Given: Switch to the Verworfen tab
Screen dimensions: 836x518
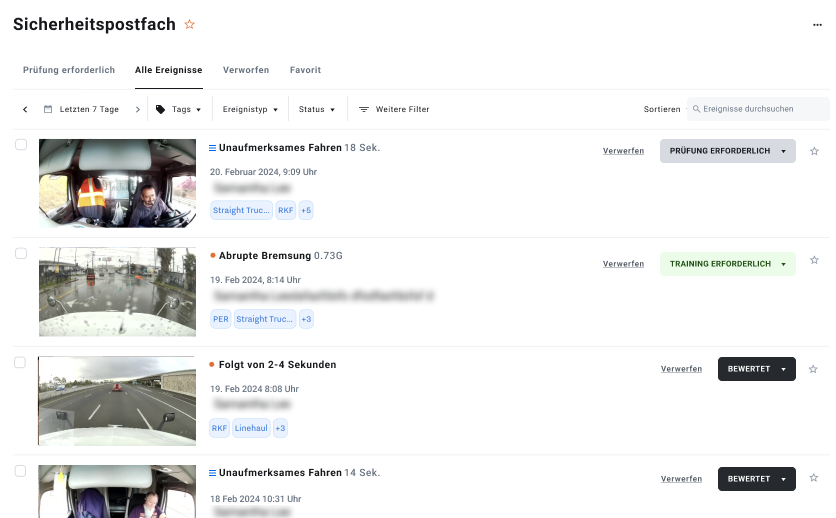Looking at the screenshot, I should pos(246,70).
